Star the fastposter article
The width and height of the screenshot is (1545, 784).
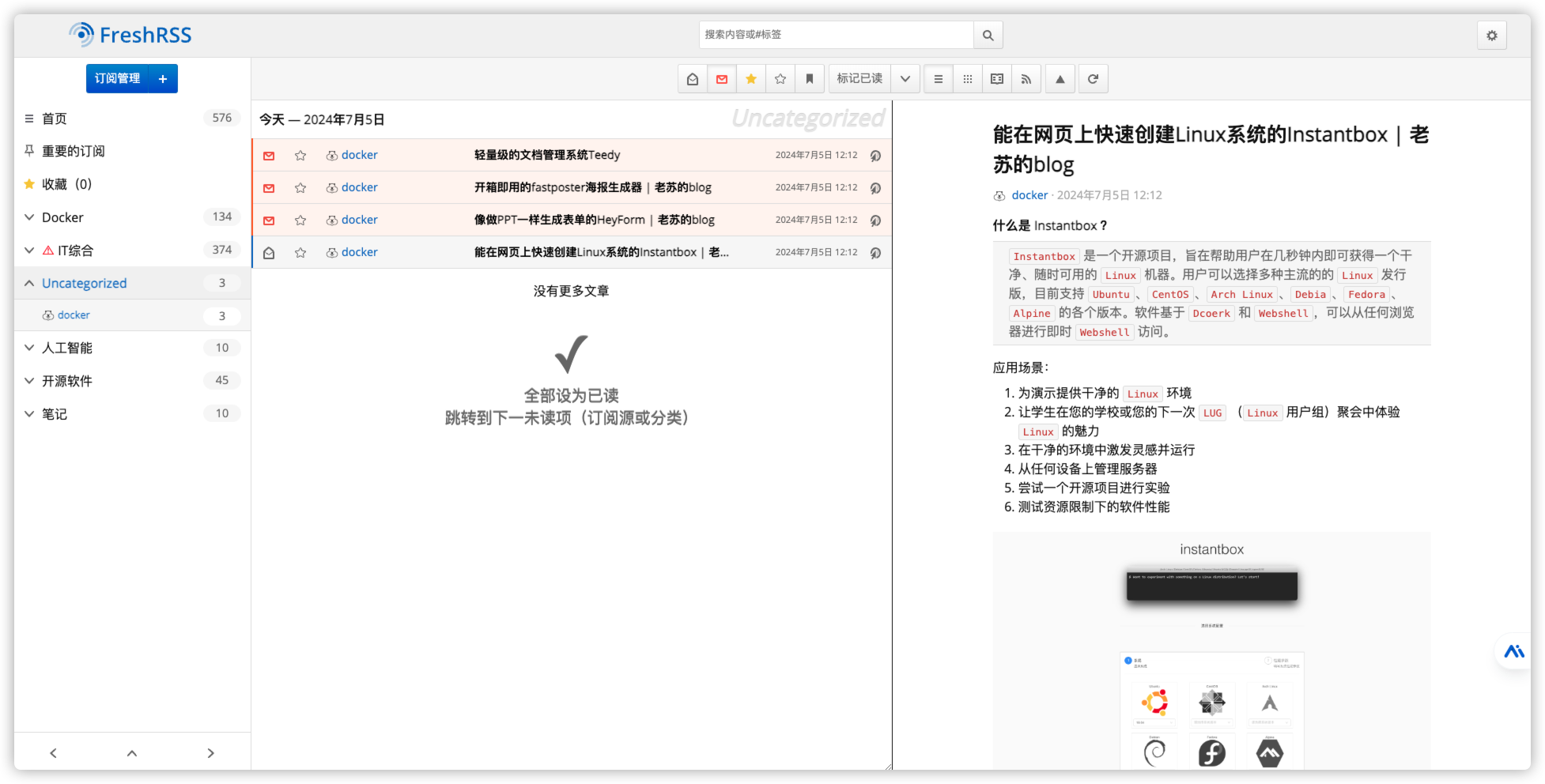pos(300,188)
